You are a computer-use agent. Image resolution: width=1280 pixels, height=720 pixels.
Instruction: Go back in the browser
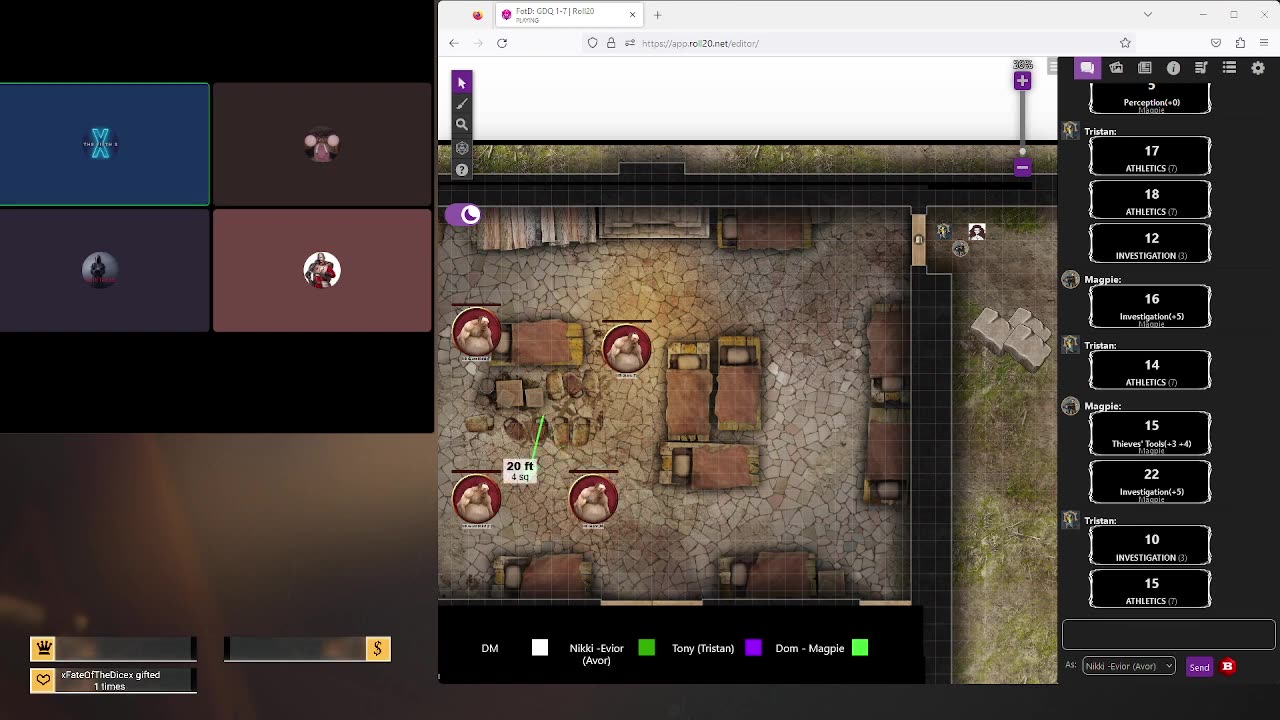[454, 43]
